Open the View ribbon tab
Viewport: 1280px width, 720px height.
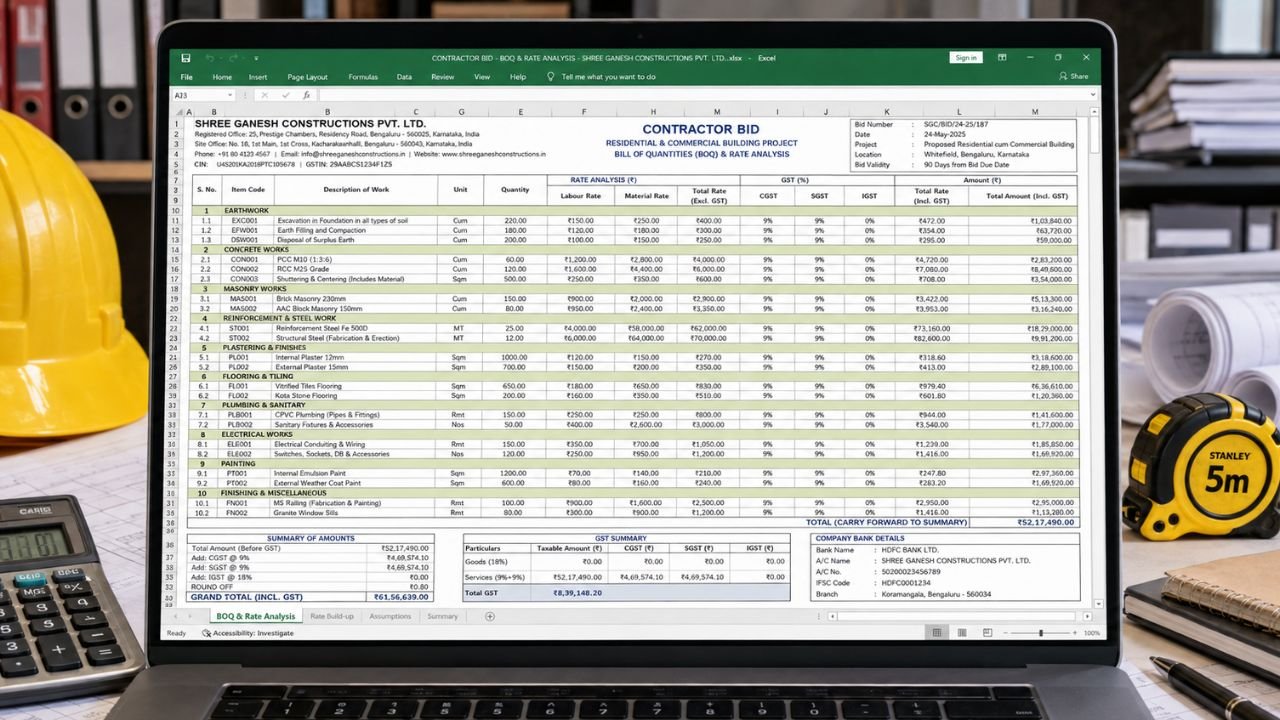click(482, 77)
